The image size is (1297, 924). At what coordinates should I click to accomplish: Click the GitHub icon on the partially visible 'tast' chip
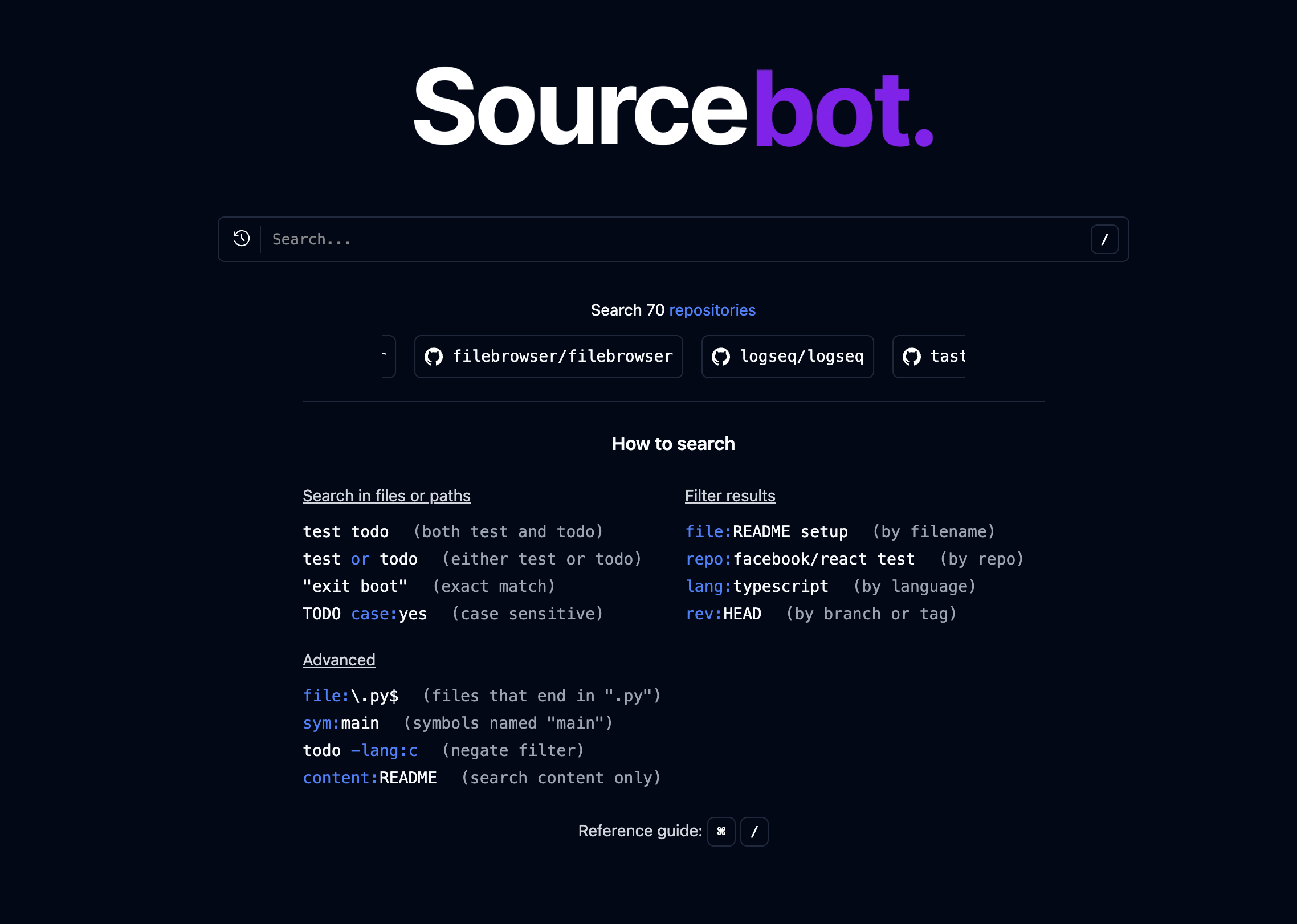click(912, 357)
